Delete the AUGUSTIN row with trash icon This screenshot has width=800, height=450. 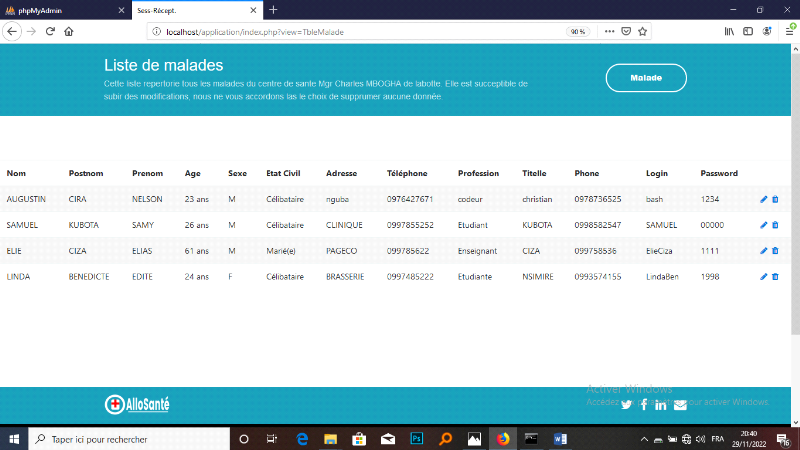click(x=775, y=199)
